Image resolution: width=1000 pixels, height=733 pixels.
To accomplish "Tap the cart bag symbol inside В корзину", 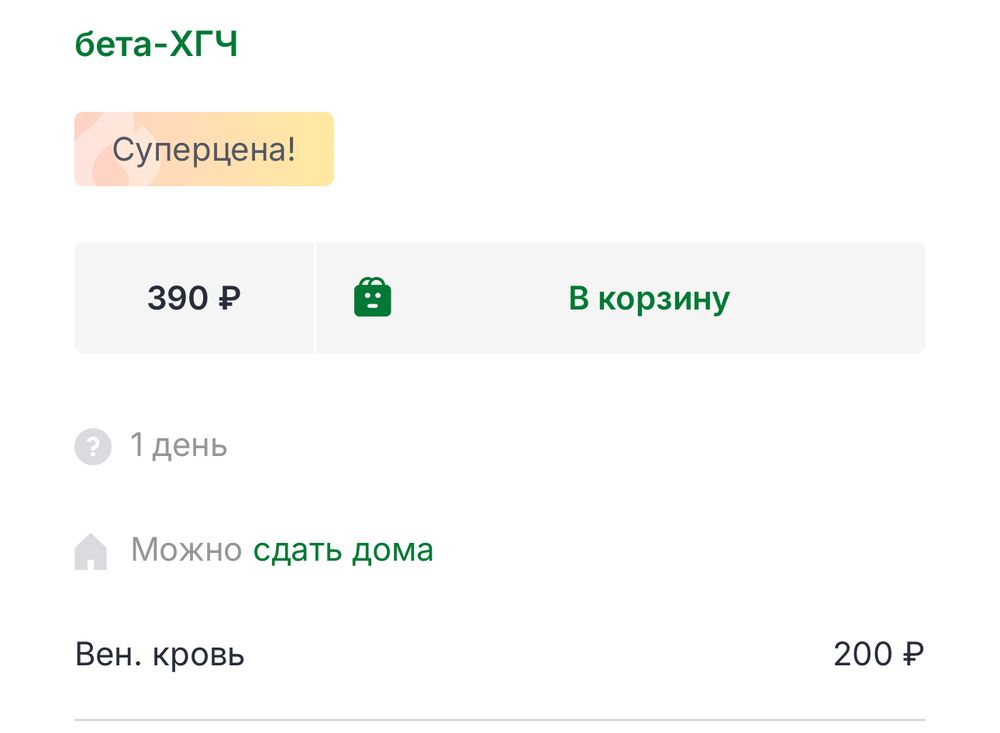I will (x=374, y=297).
